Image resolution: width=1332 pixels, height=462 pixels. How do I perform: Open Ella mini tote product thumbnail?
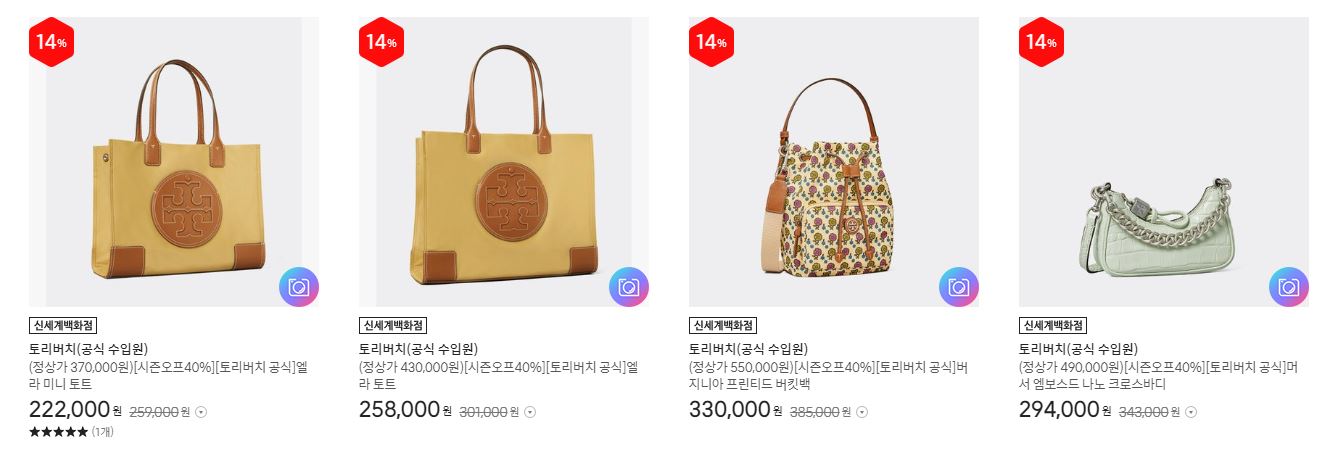(174, 162)
